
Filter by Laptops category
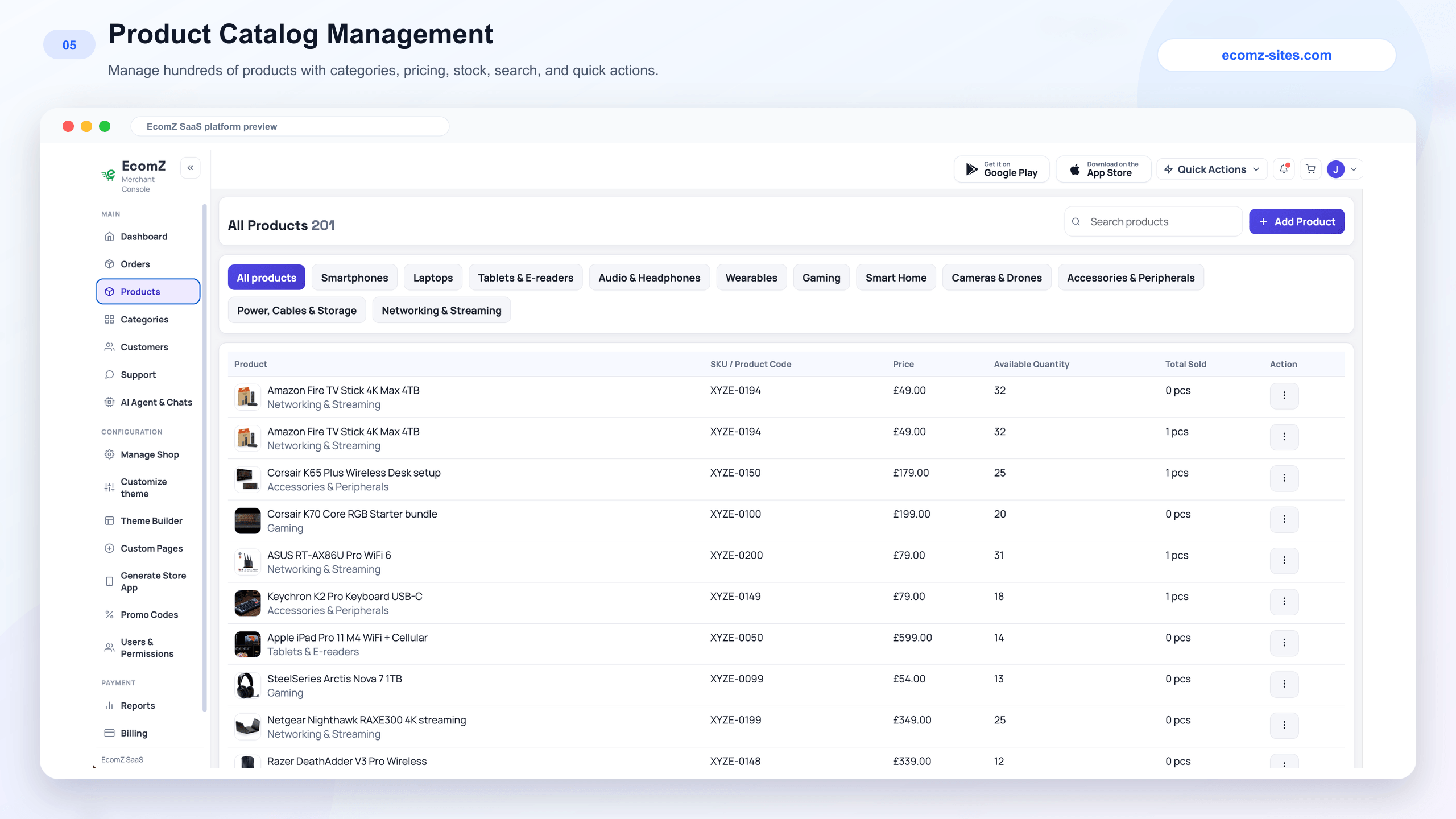(433, 278)
